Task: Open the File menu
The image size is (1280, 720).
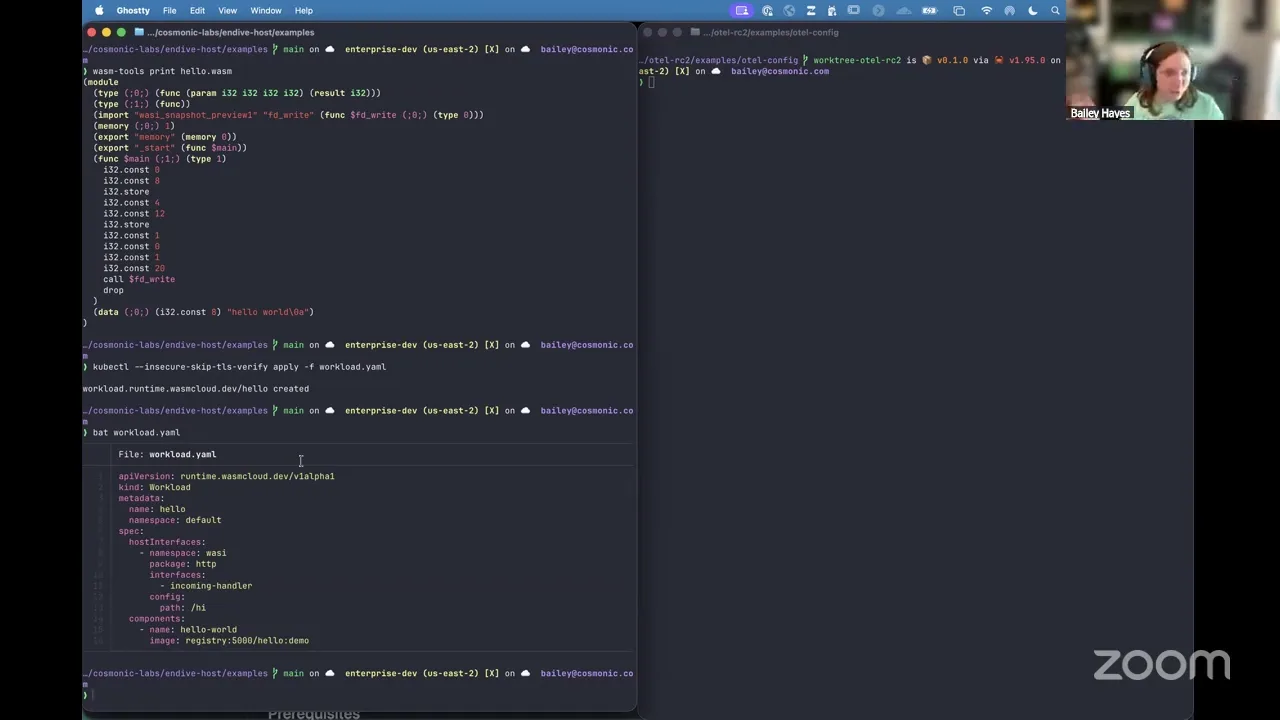Action: coord(170,10)
